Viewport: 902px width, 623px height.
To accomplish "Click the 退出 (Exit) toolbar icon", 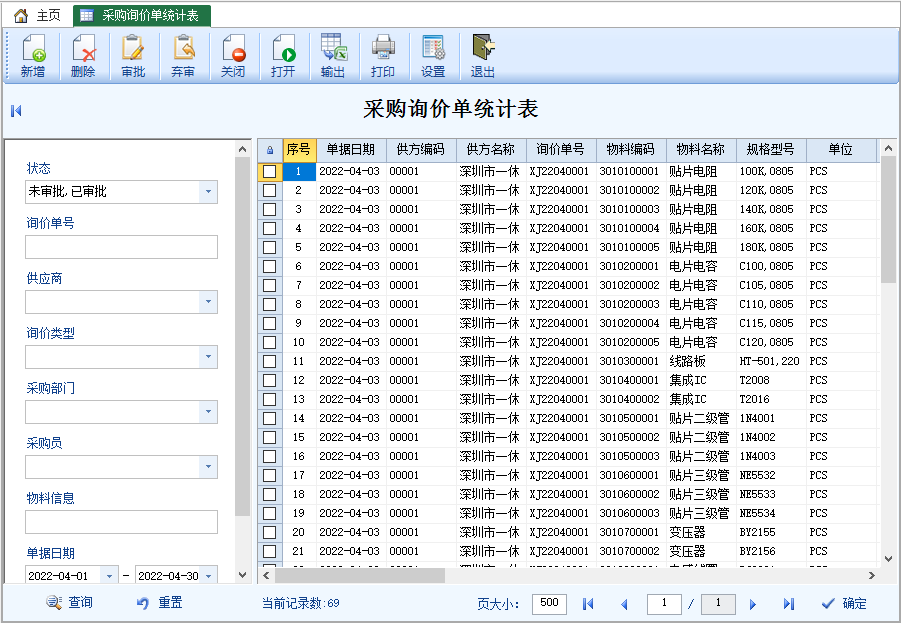I will pos(483,55).
